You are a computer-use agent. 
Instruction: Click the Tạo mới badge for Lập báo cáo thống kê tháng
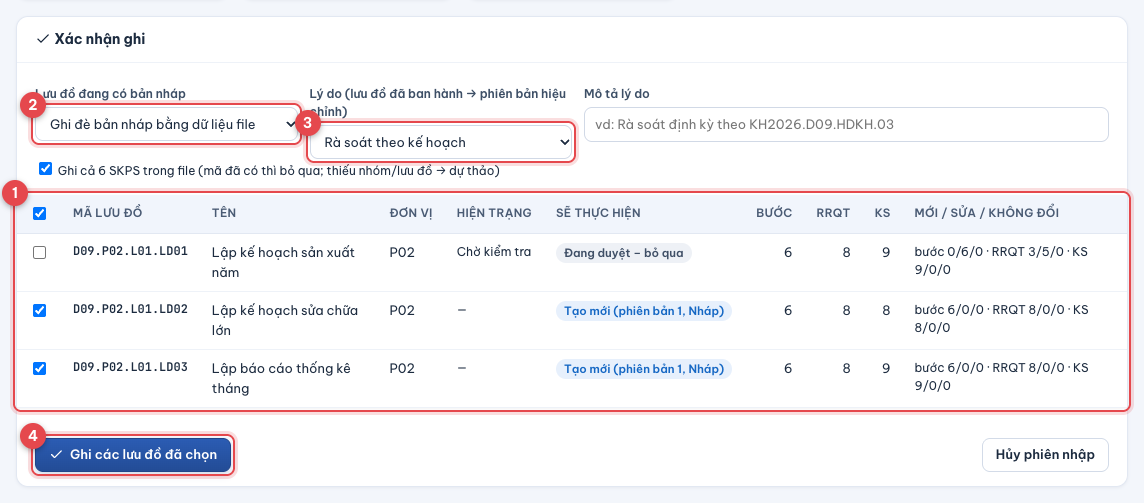(644, 369)
